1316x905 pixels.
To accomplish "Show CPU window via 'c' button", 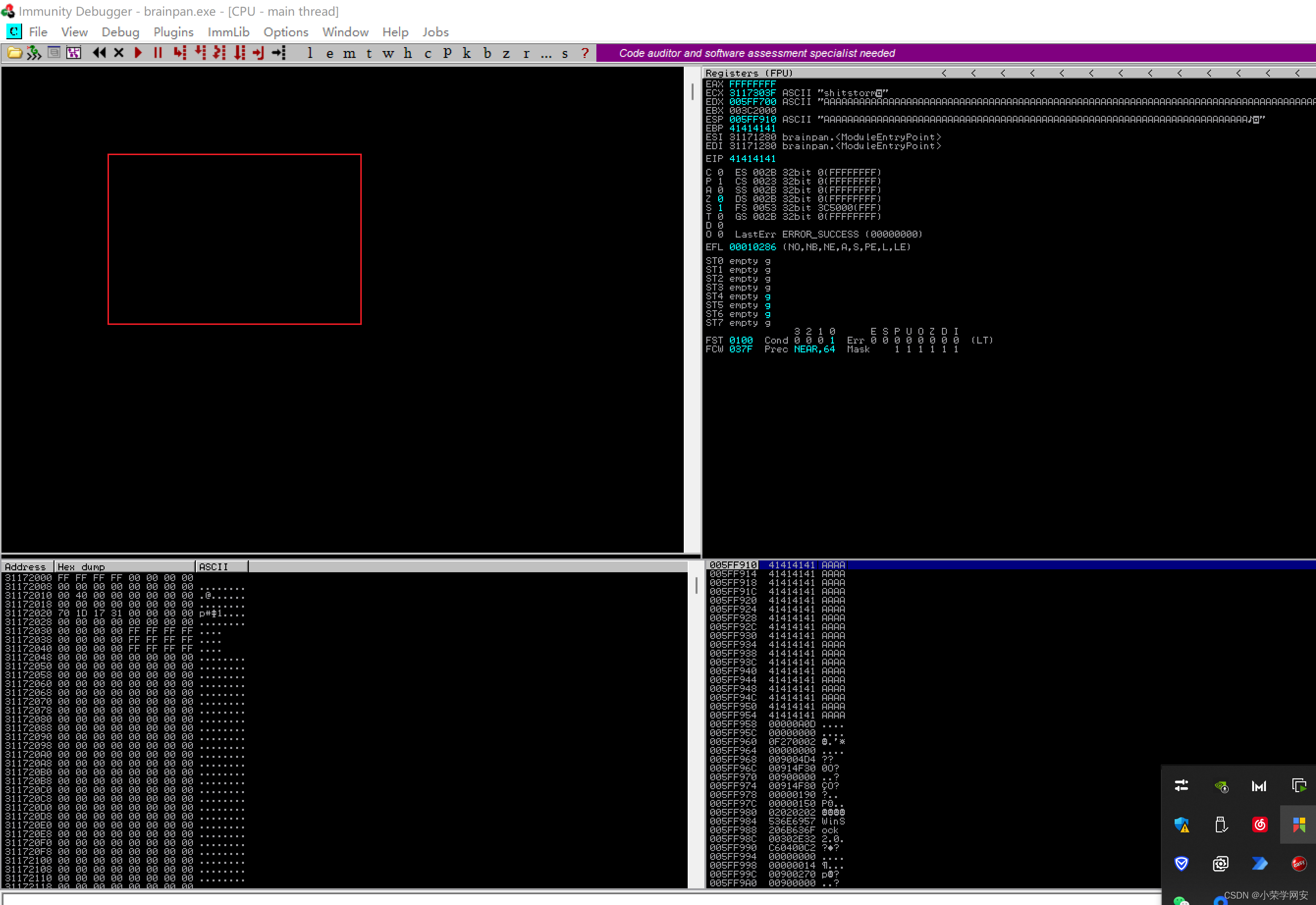I will (x=428, y=53).
